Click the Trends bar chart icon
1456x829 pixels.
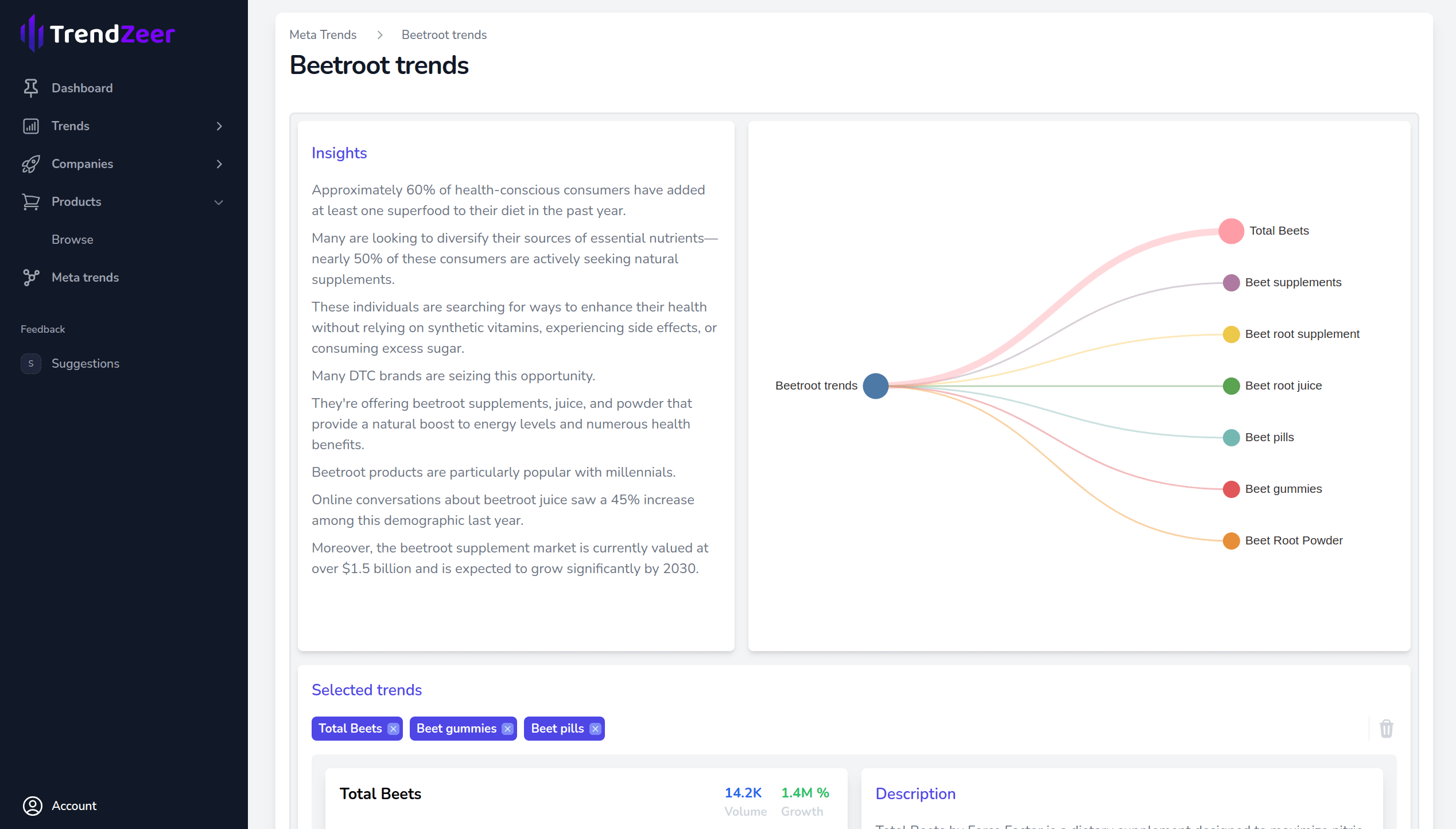pos(31,126)
